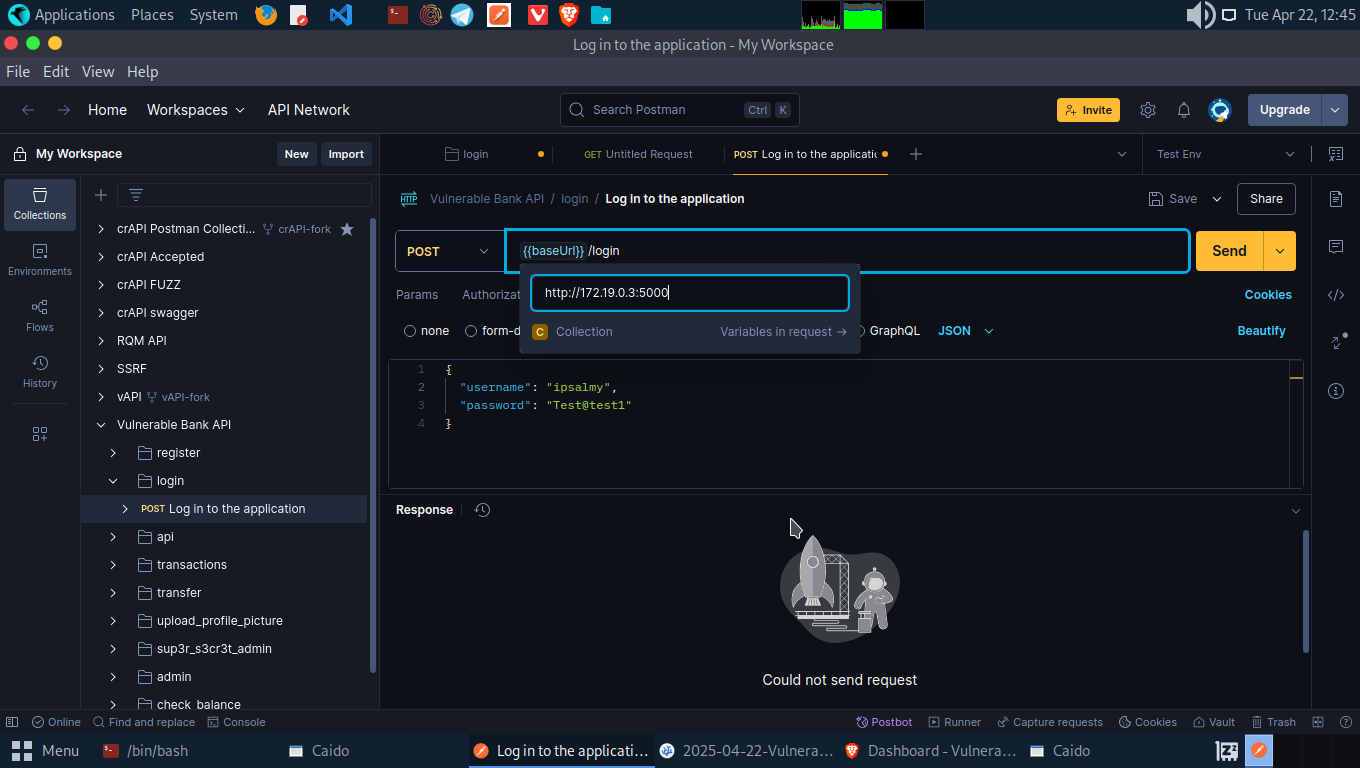Switch to the login request tab

click(x=476, y=154)
